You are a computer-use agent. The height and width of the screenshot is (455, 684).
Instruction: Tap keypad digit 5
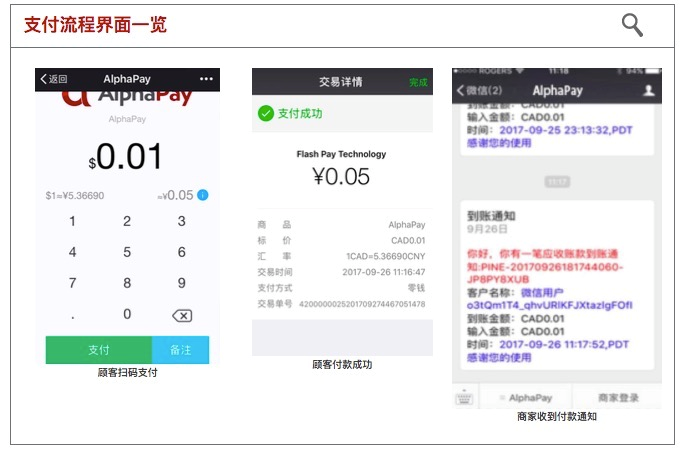click(x=127, y=252)
